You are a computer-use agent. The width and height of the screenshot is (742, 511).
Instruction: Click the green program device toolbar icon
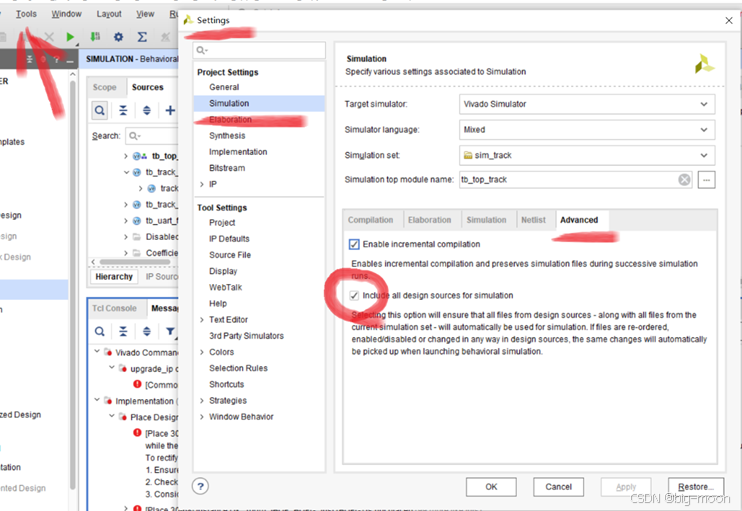click(x=95, y=36)
